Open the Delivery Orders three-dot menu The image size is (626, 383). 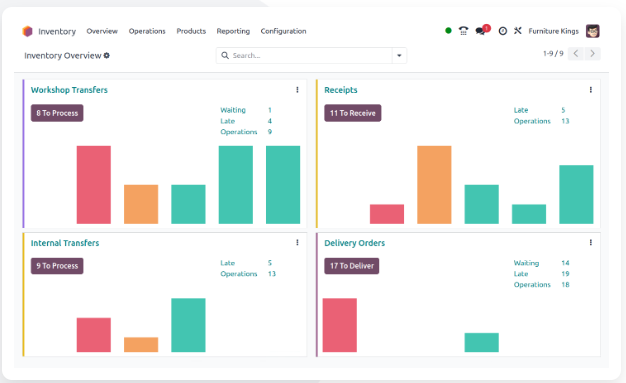pyautogui.click(x=590, y=242)
